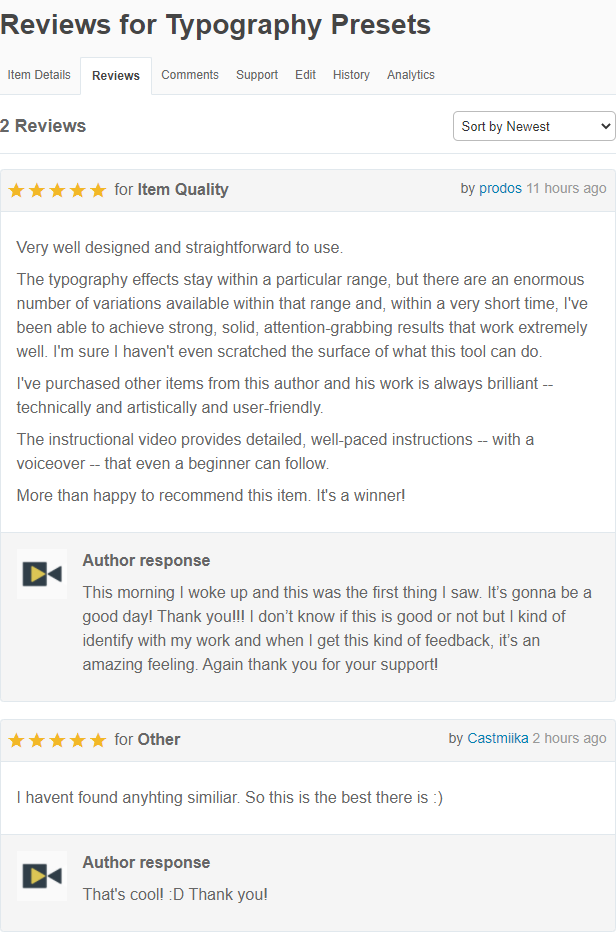Click fifth star of the Other review
The height and width of the screenshot is (934, 616).
(98, 740)
